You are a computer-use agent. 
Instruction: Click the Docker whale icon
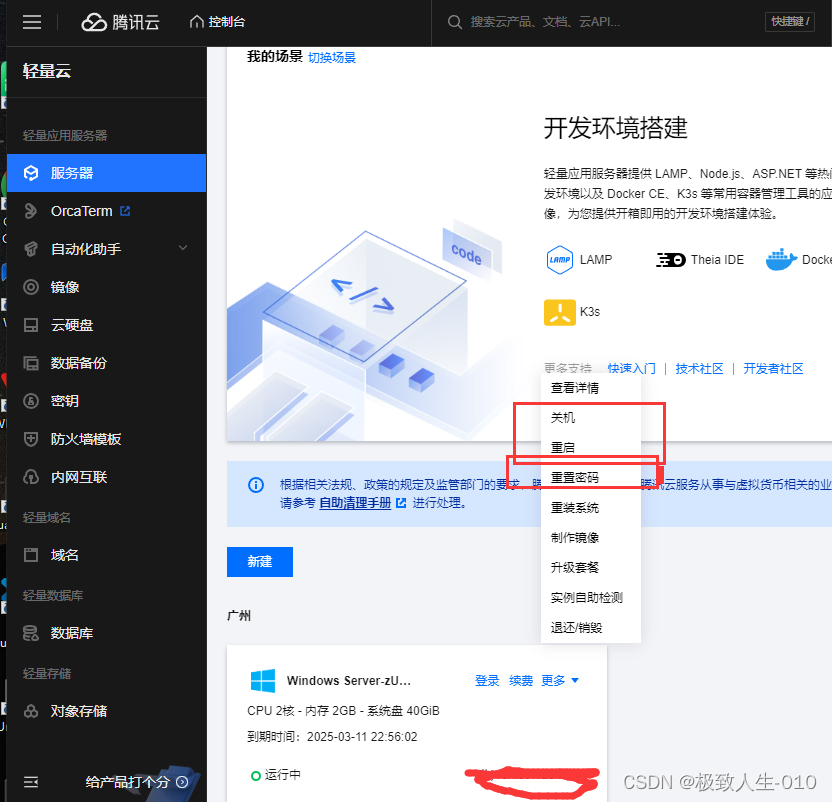(781, 260)
